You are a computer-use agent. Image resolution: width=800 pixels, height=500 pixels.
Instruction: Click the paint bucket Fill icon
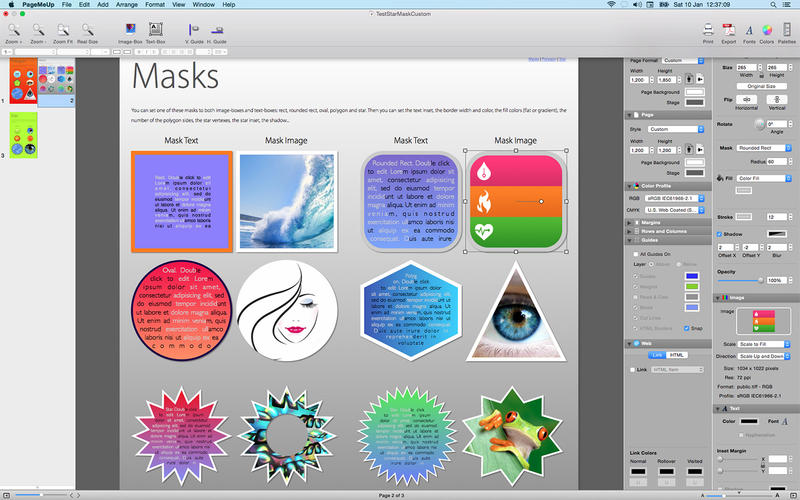[720, 178]
